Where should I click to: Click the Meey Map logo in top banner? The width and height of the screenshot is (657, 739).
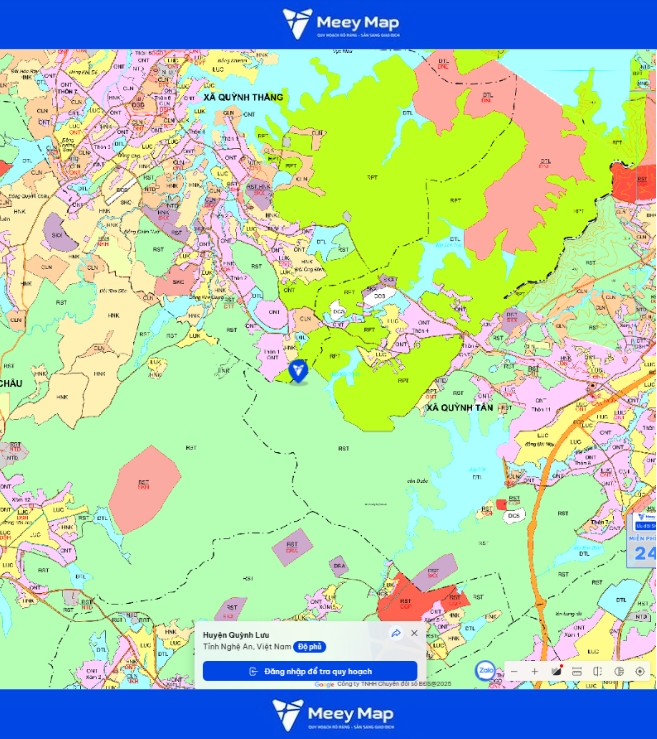[341, 23]
